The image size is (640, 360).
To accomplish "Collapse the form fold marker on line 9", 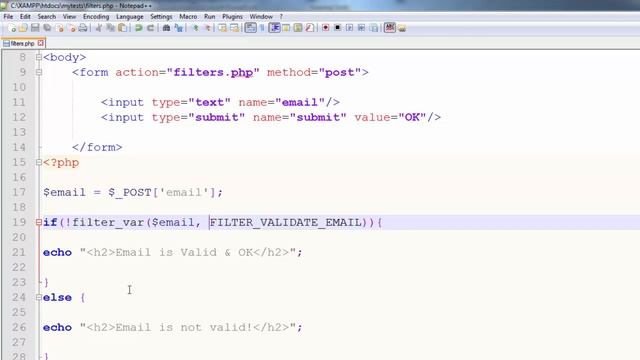I will [x=39, y=72].
